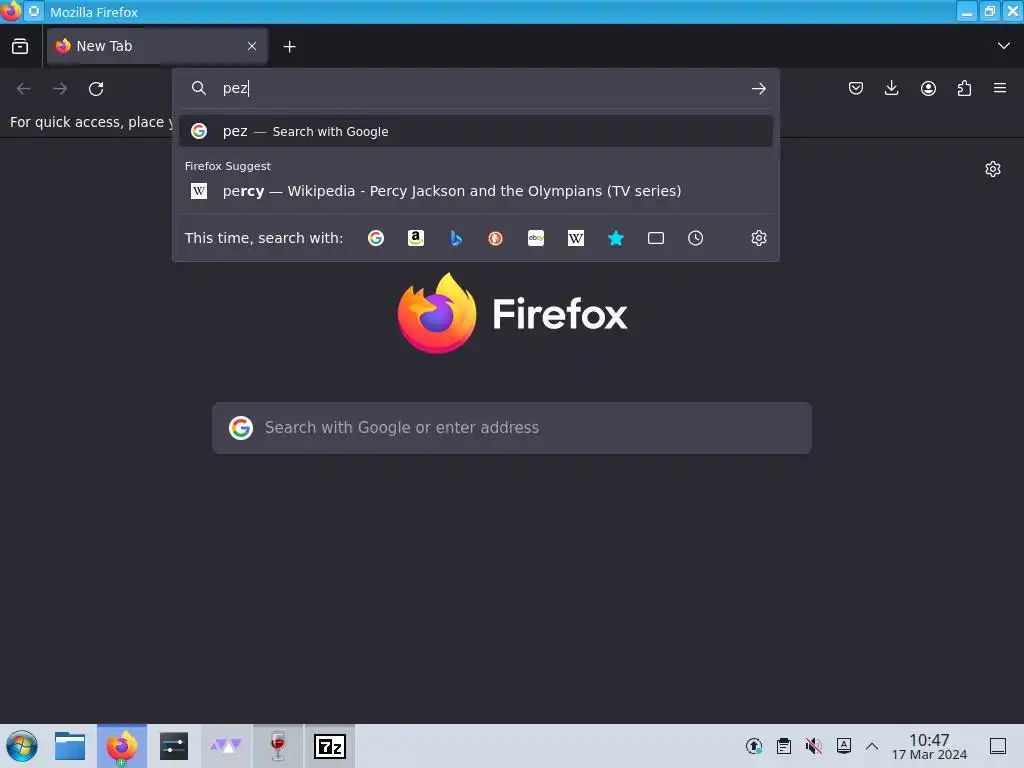Open the keyboard layout tray icon
The height and width of the screenshot is (768, 1024).
click(843, 746)
